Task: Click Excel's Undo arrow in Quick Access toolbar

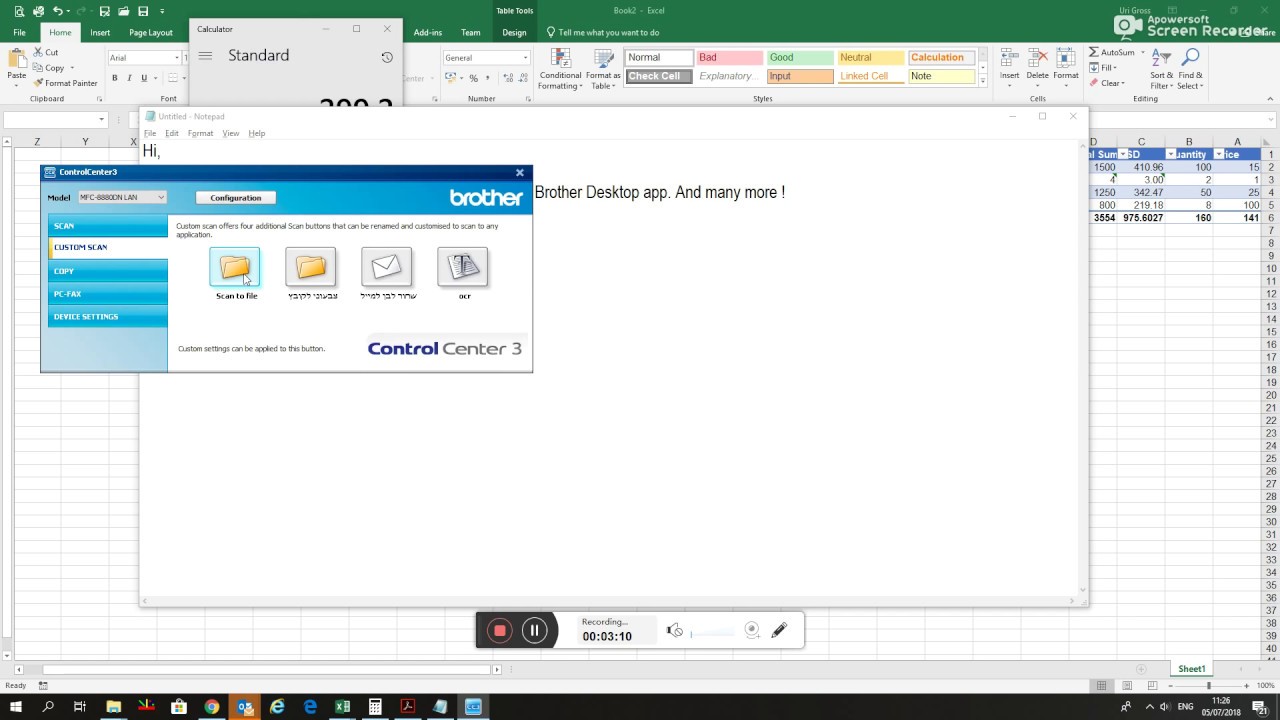Action: coord(58,11)
